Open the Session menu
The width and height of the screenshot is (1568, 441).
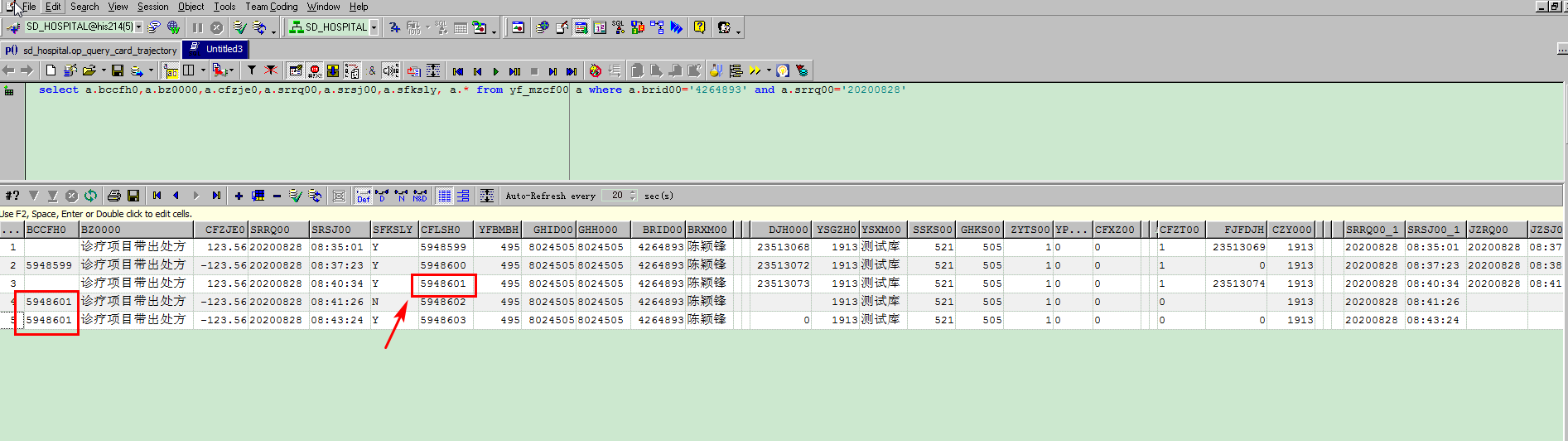152,7
